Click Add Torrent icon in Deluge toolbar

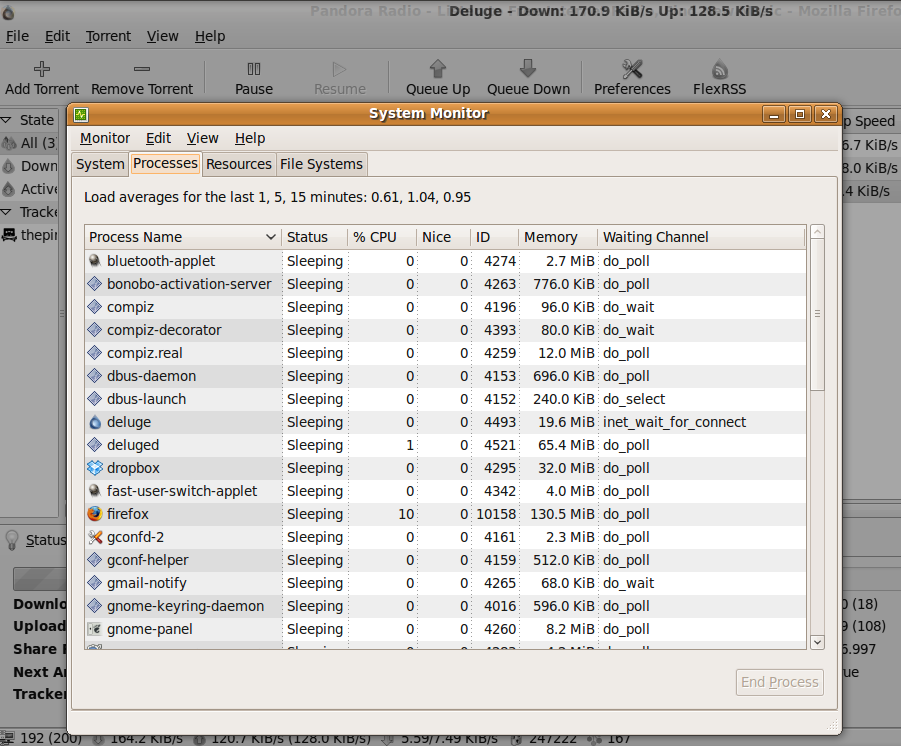pyautogui.click(x=41, y=69)
